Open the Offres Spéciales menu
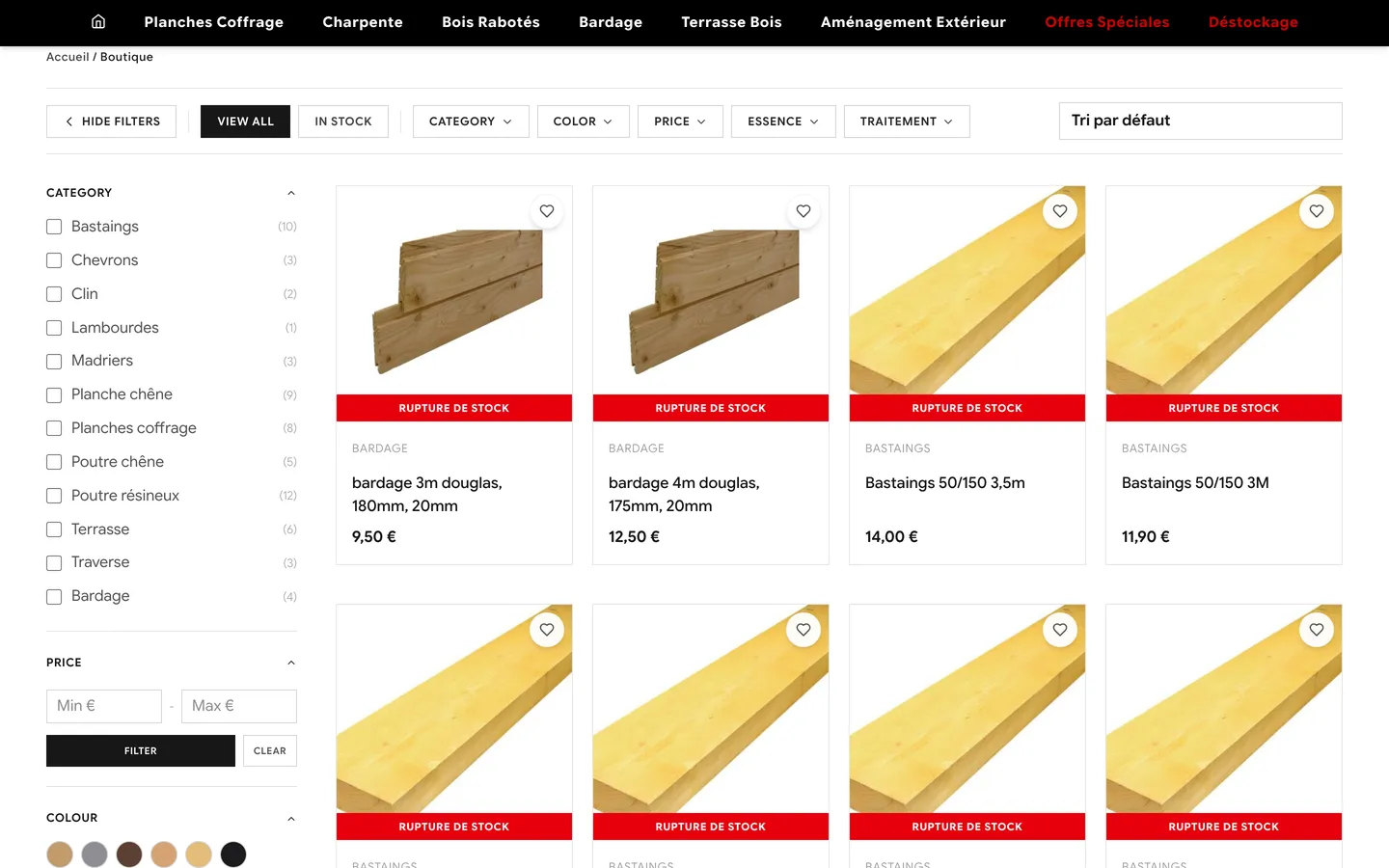The width and height of the screenshot is (1389, 868). [x=1107, y=22]
